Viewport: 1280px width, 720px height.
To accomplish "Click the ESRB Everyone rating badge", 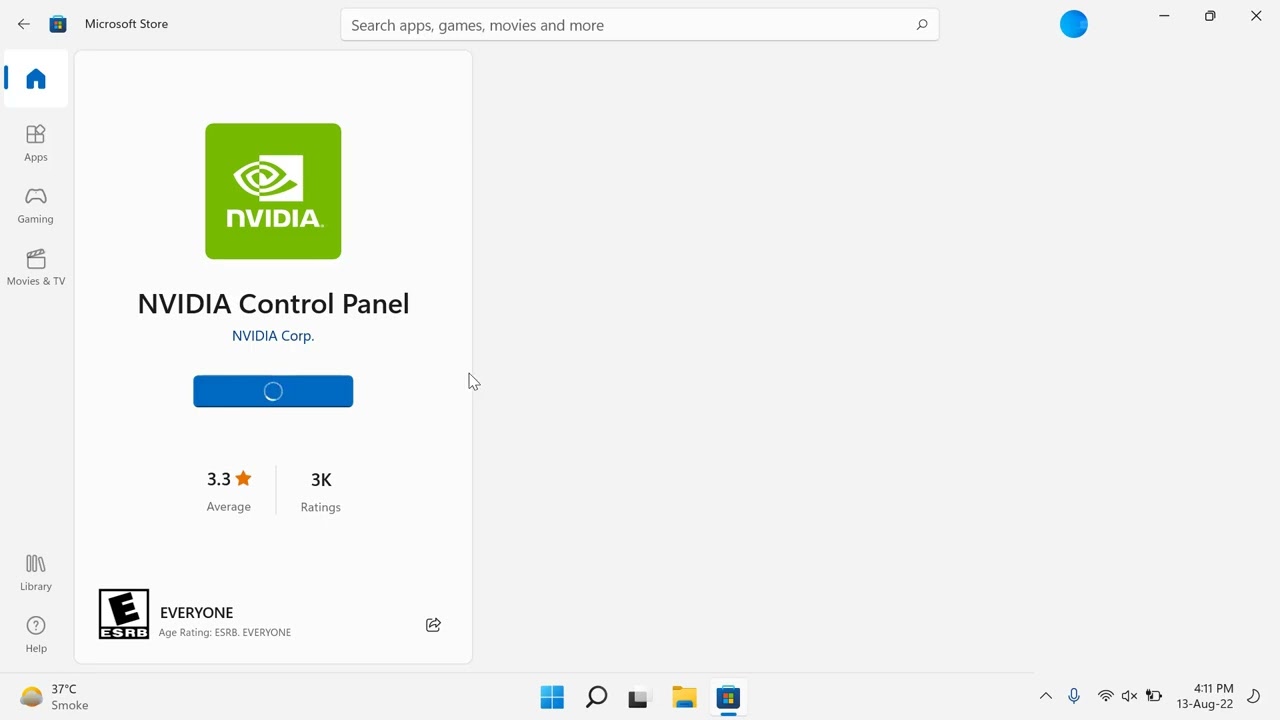I will [x=124, y=614].
